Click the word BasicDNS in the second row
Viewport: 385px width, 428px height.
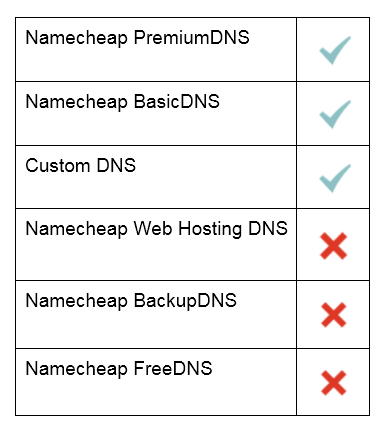(x=176, y=101)
